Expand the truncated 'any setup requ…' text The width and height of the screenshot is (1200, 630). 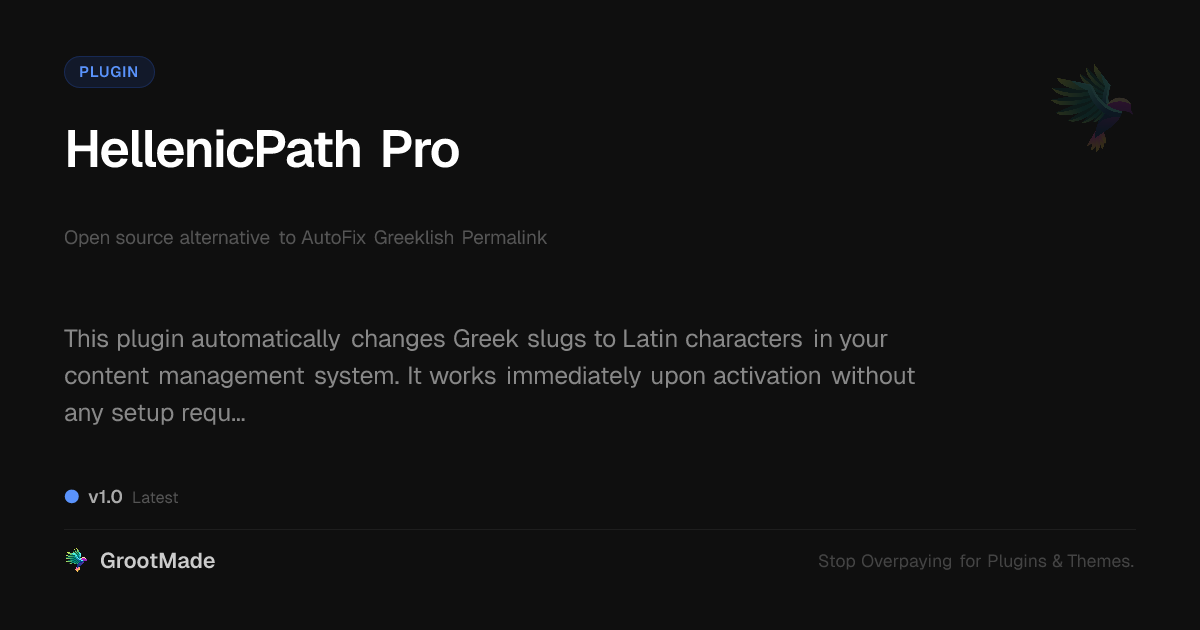[x=155, y=413]
